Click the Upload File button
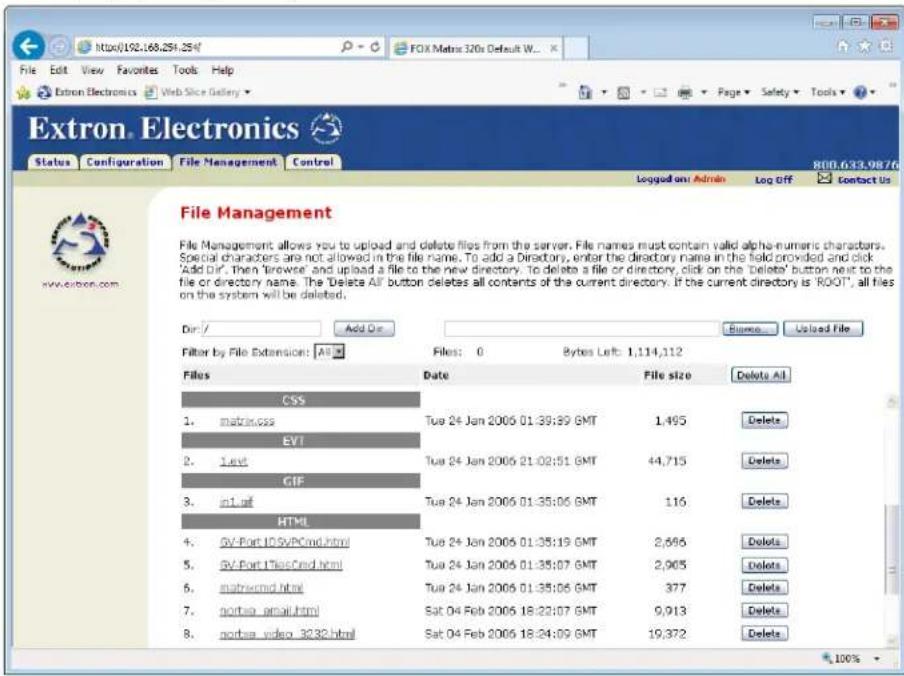This screenshot has height=676, width=904. [x=823, y=328]
